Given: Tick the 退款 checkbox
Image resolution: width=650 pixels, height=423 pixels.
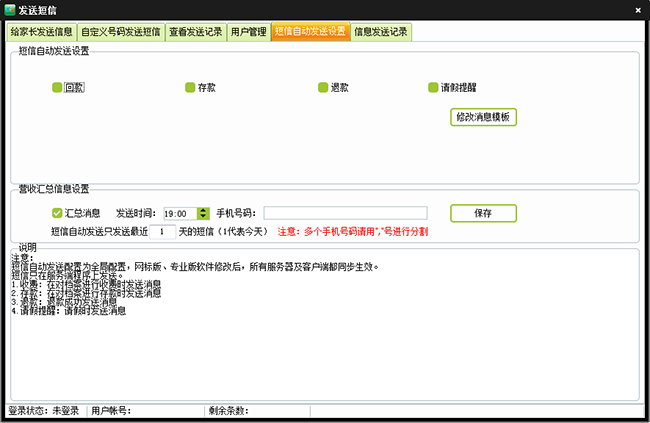Looking at the screenshot, I should coord(323,88).
